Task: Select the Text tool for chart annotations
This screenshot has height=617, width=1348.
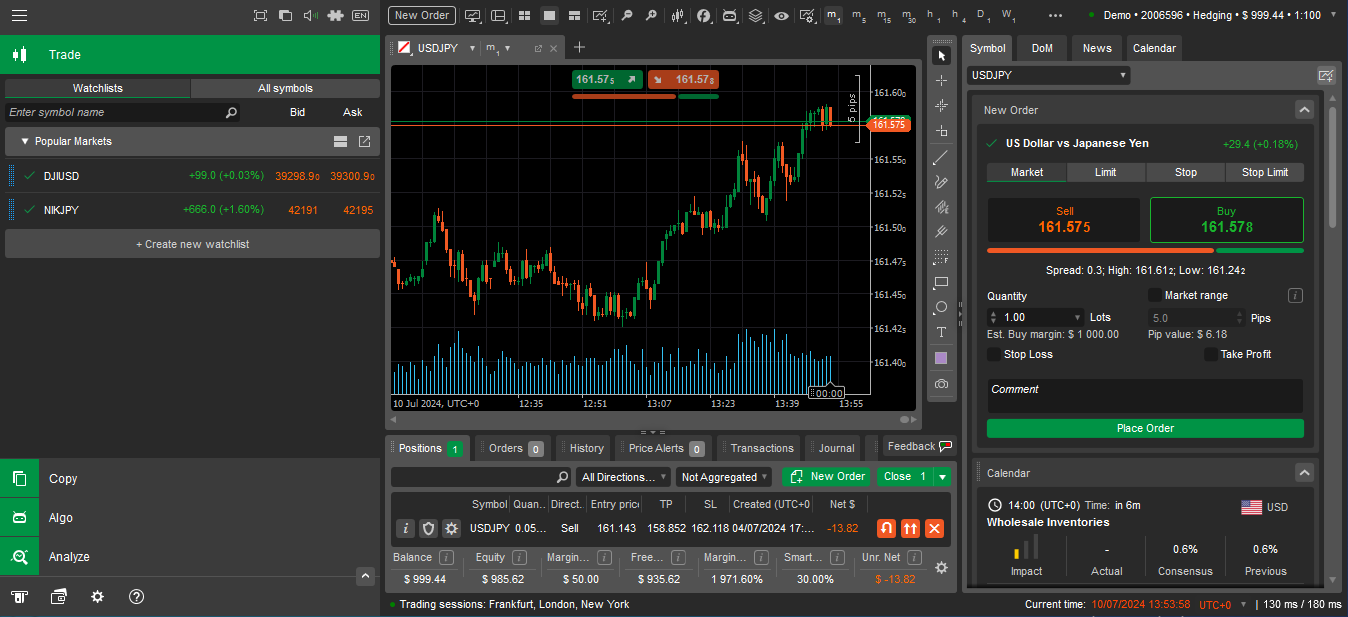Action: pos(941,331)
